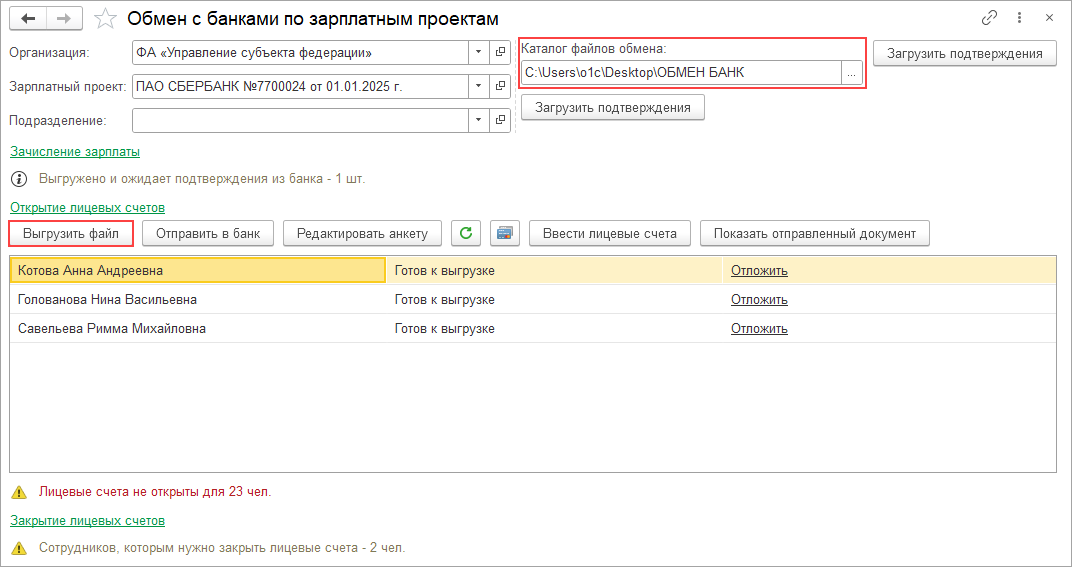Open the three-dots more actions menu
Screen dimensions: 1072x567
(x=1019, y=18)
